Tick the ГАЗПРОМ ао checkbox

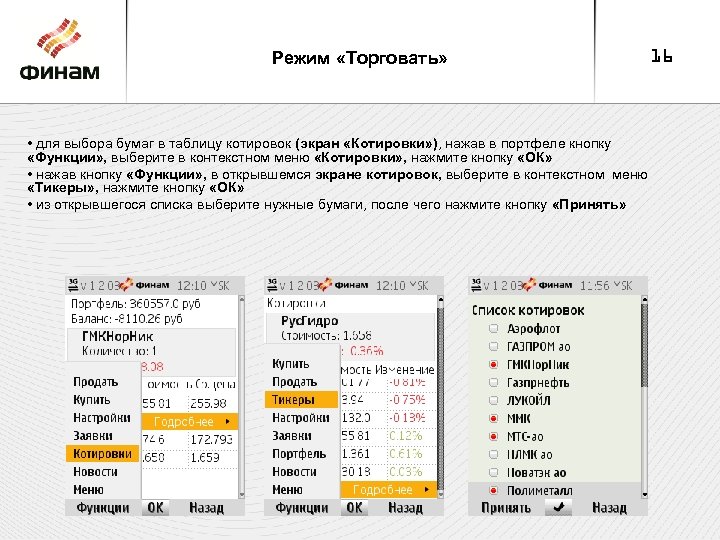[x=493, y=347]
